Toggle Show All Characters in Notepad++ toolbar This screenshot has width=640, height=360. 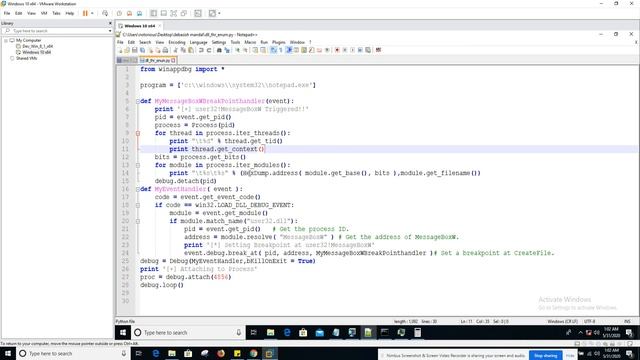[x=280, y=50]
